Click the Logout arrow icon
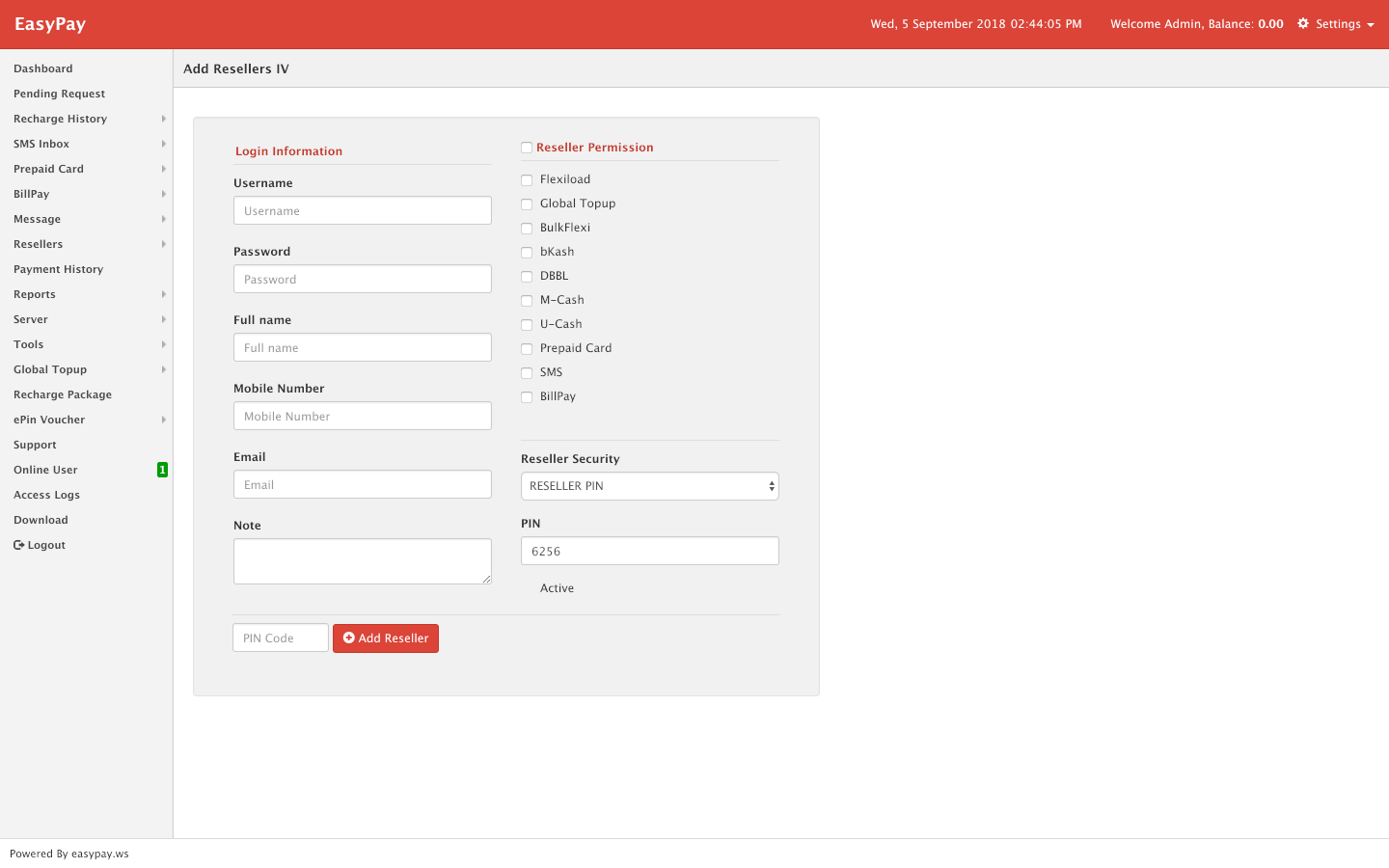Image resolution: width=1389 pixels, height=868 pixels. [18, 545]
